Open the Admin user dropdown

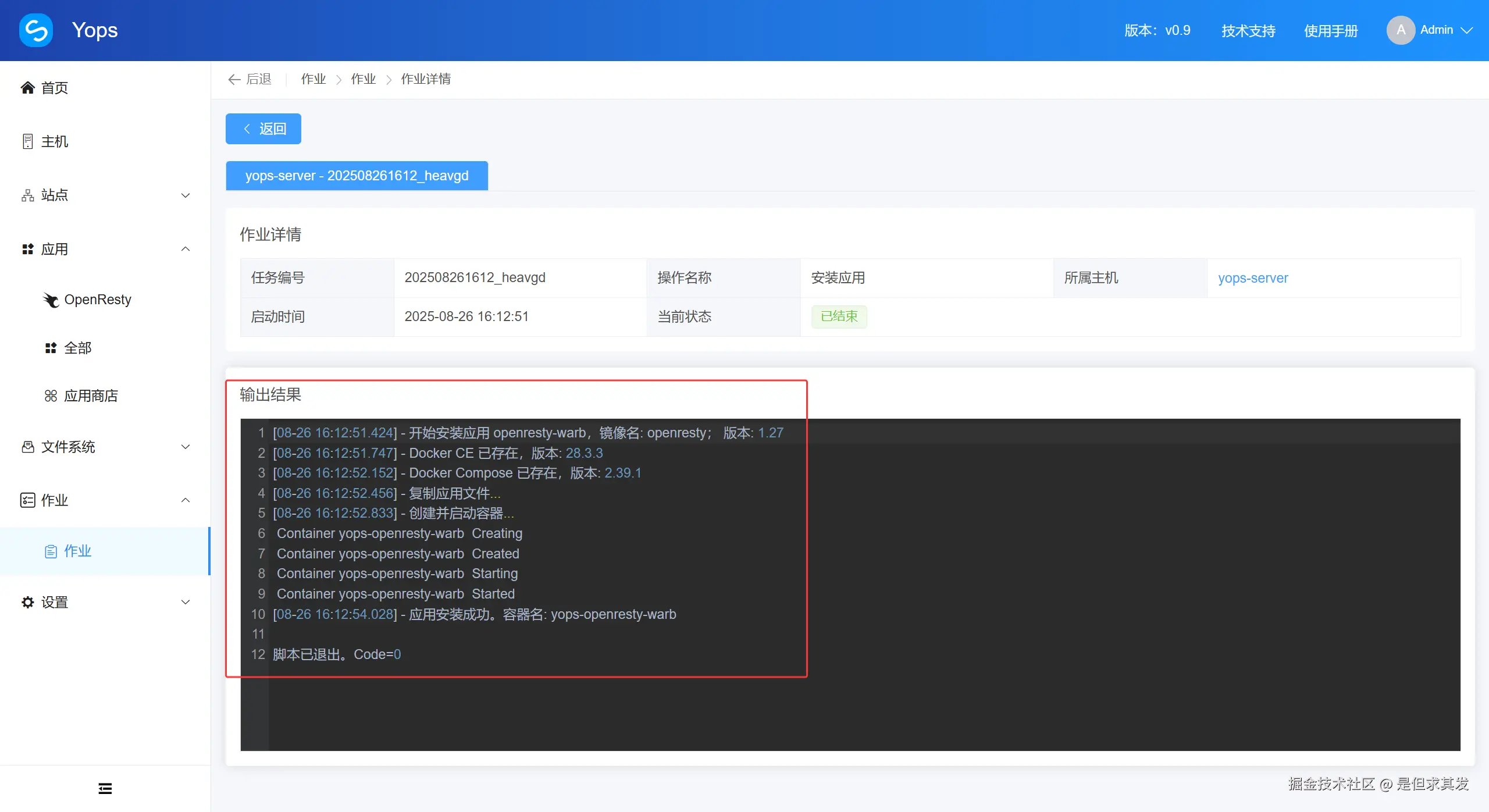1467,30
